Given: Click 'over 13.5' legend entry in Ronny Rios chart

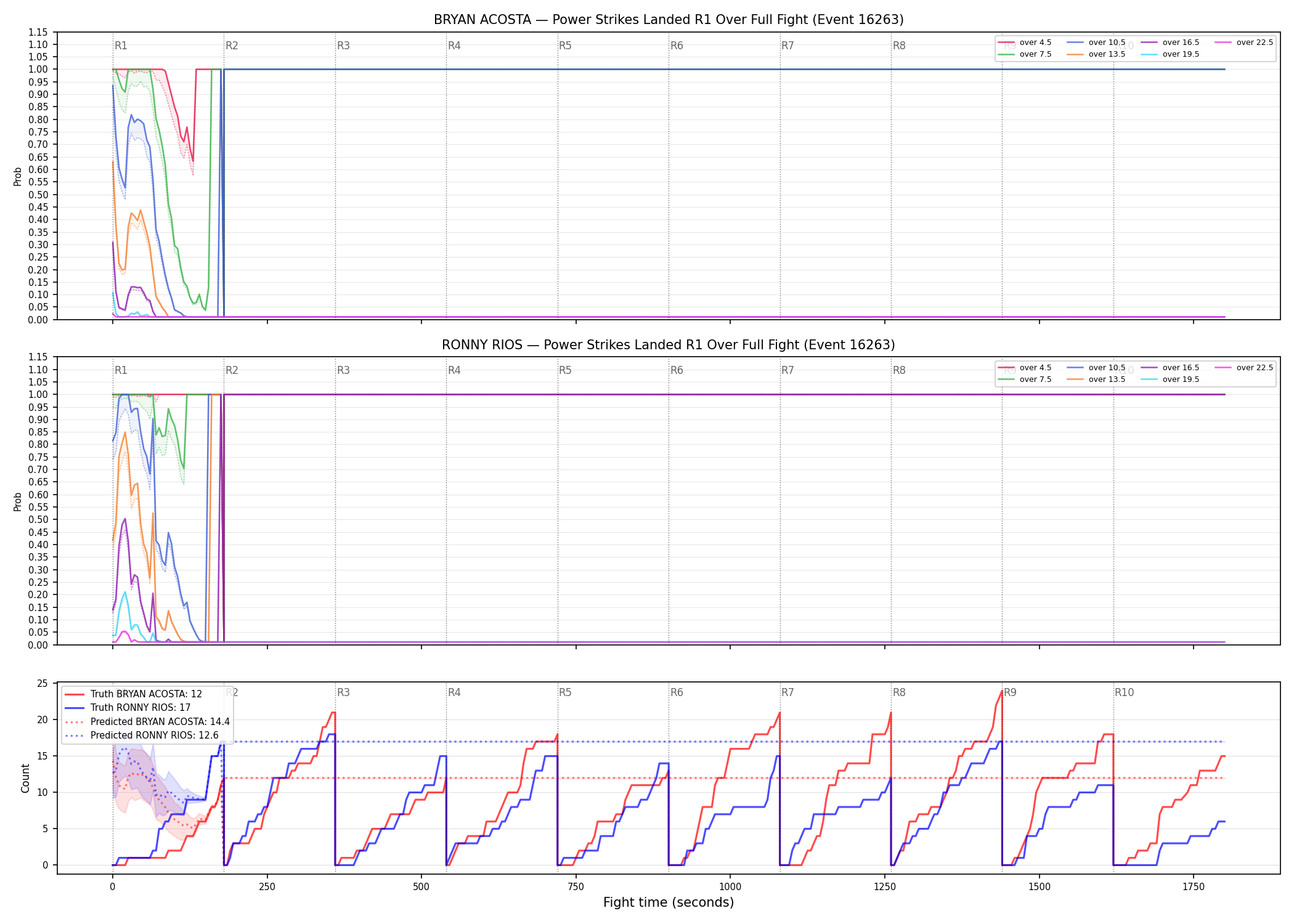Looking at the screenshot, I should click(1096, 379).
